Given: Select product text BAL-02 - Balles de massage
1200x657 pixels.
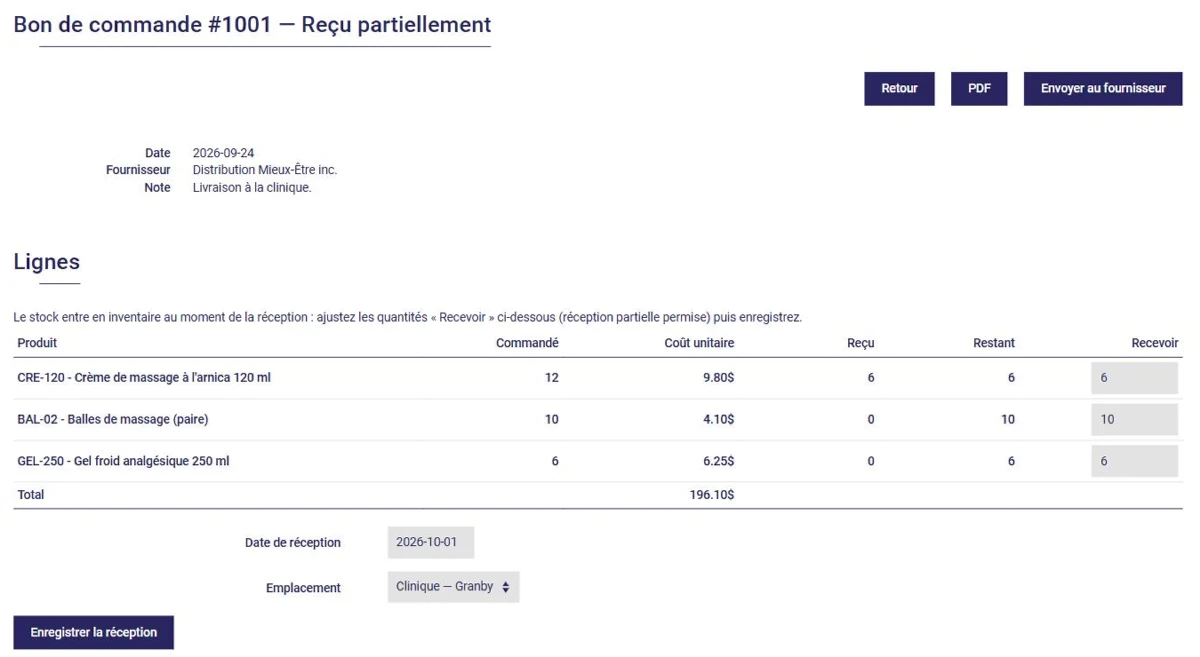Looking at the screenshot, I should point(113,420).
